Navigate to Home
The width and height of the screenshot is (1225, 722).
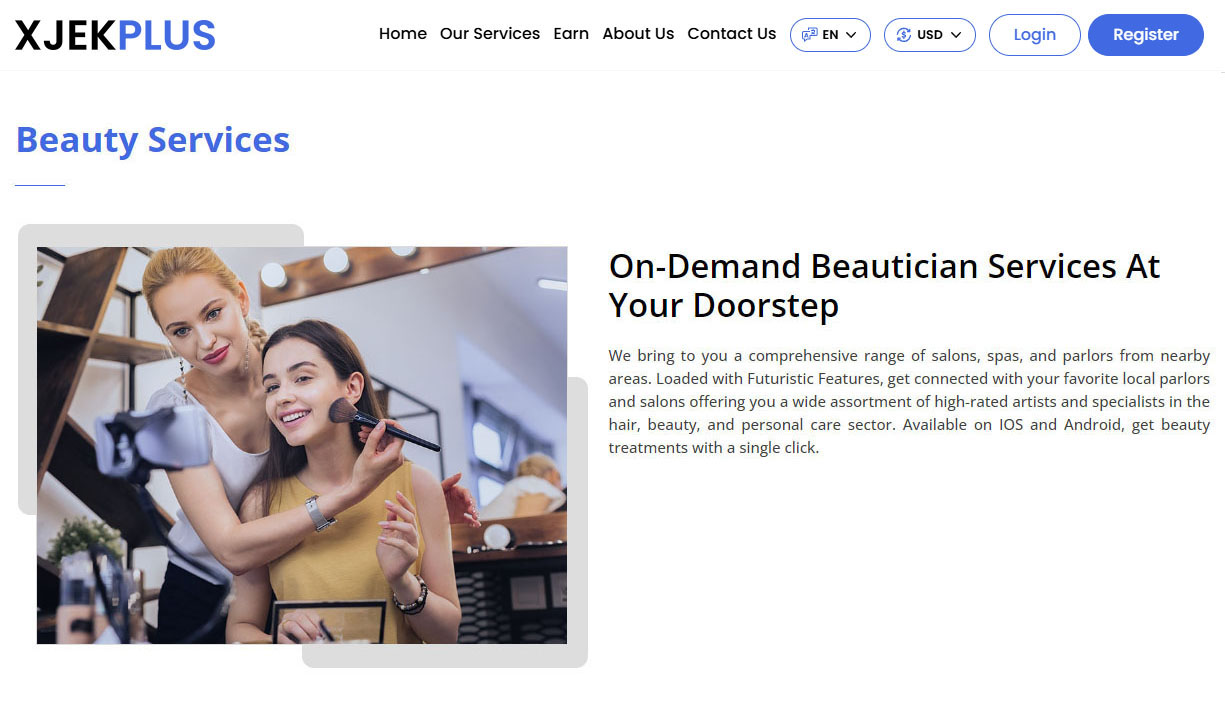[402, 33]
